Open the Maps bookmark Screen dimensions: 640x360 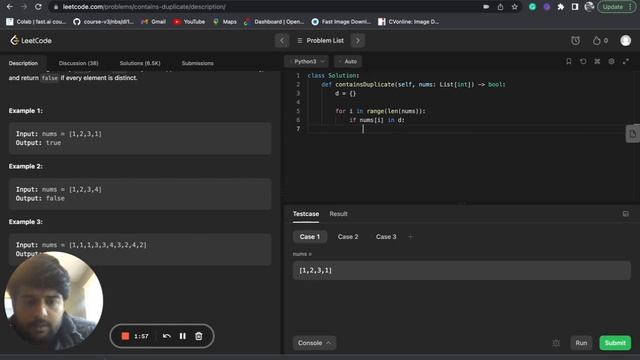coord(225,22)
